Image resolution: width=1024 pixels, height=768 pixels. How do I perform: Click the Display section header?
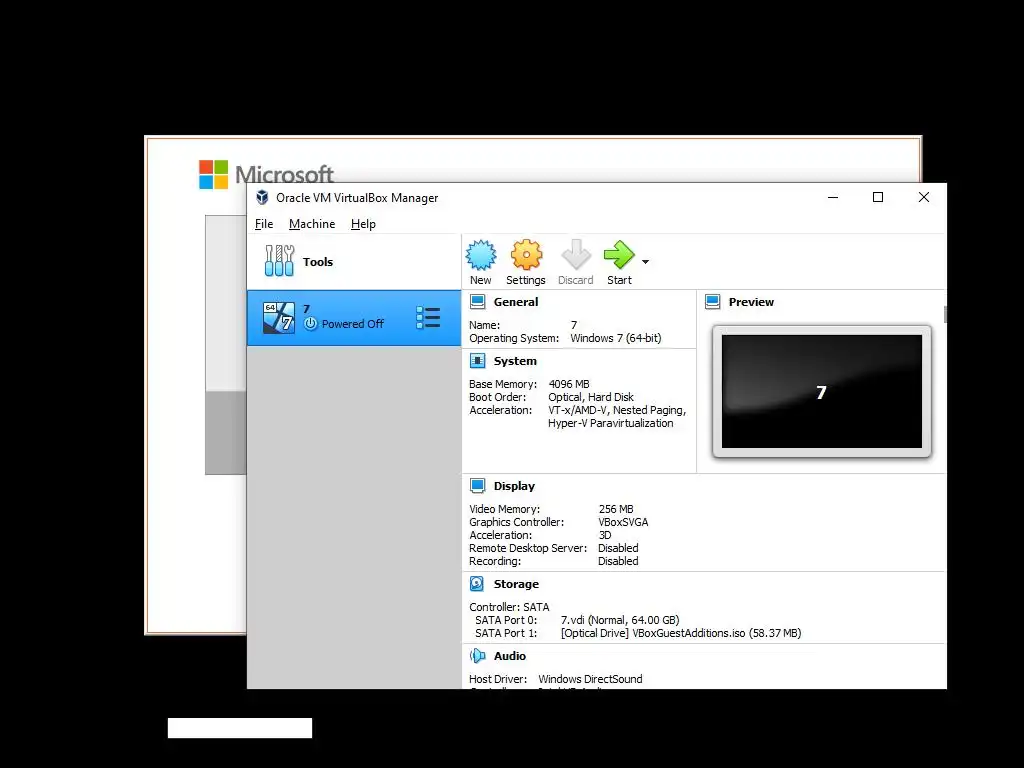coord(514,486)
